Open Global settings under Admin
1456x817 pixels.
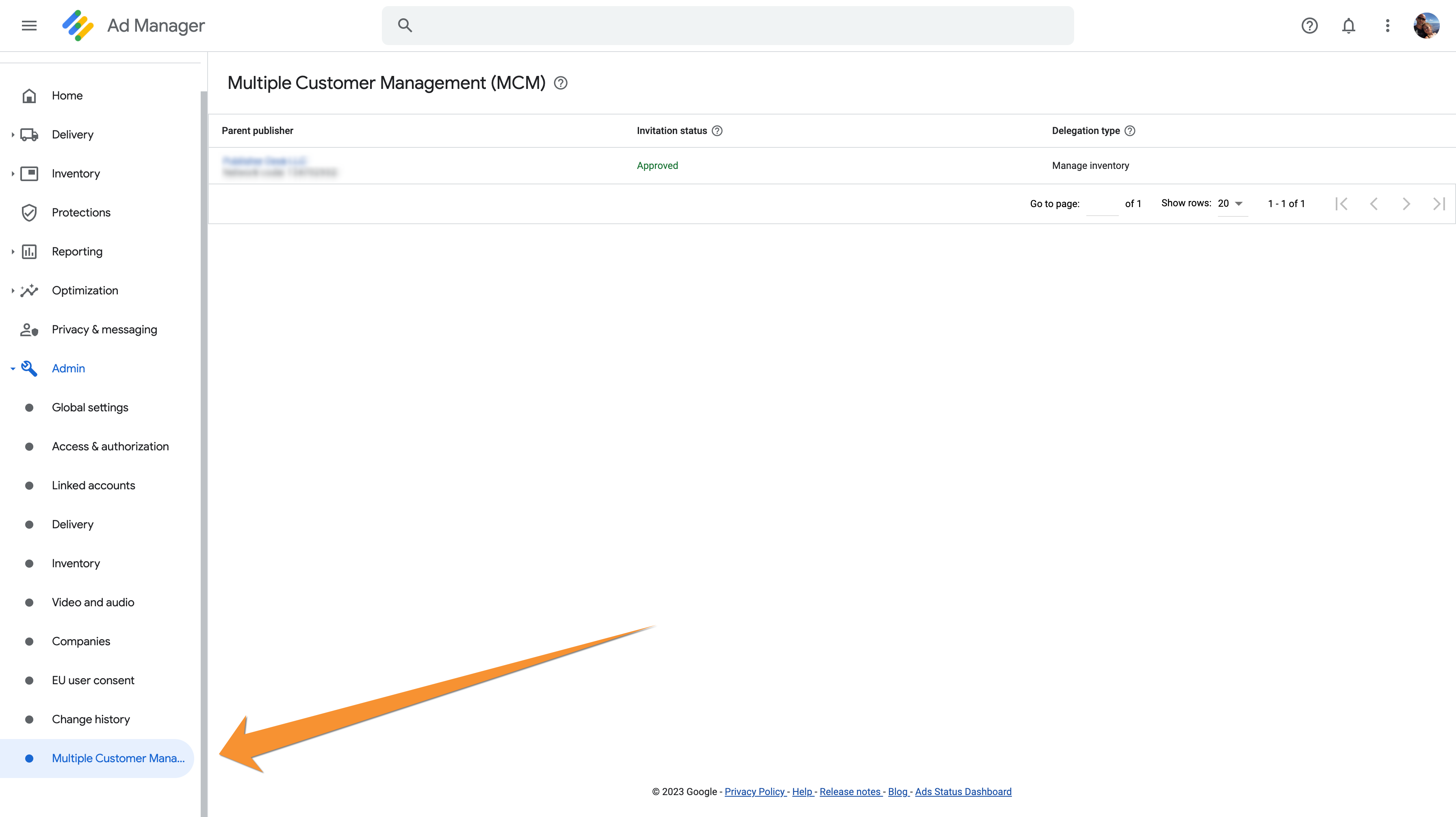90,407
